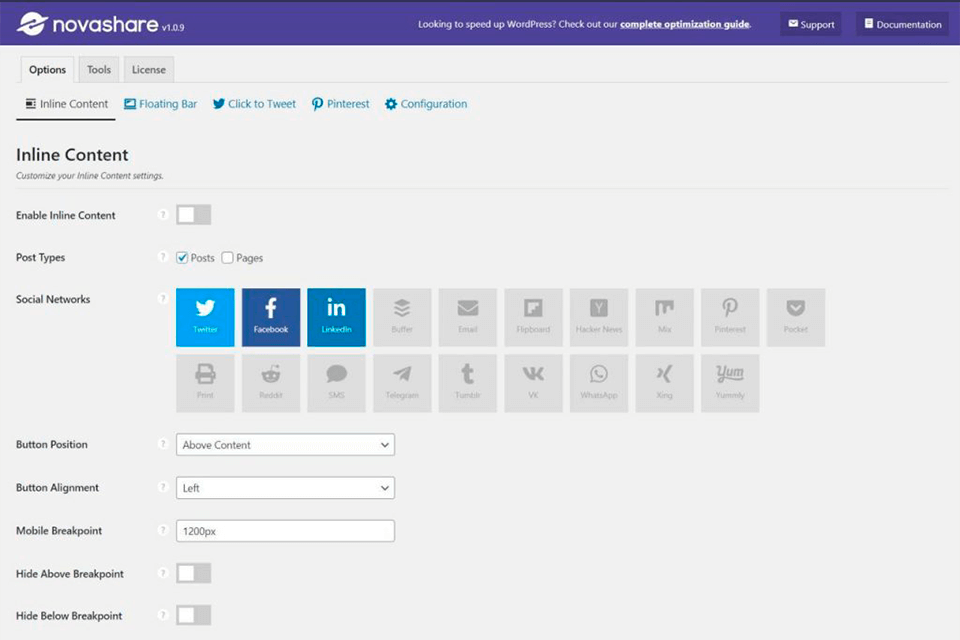Enable the VK network button
Screen dimensions: 960x640
pyautogui.click(x=533, y=383)
